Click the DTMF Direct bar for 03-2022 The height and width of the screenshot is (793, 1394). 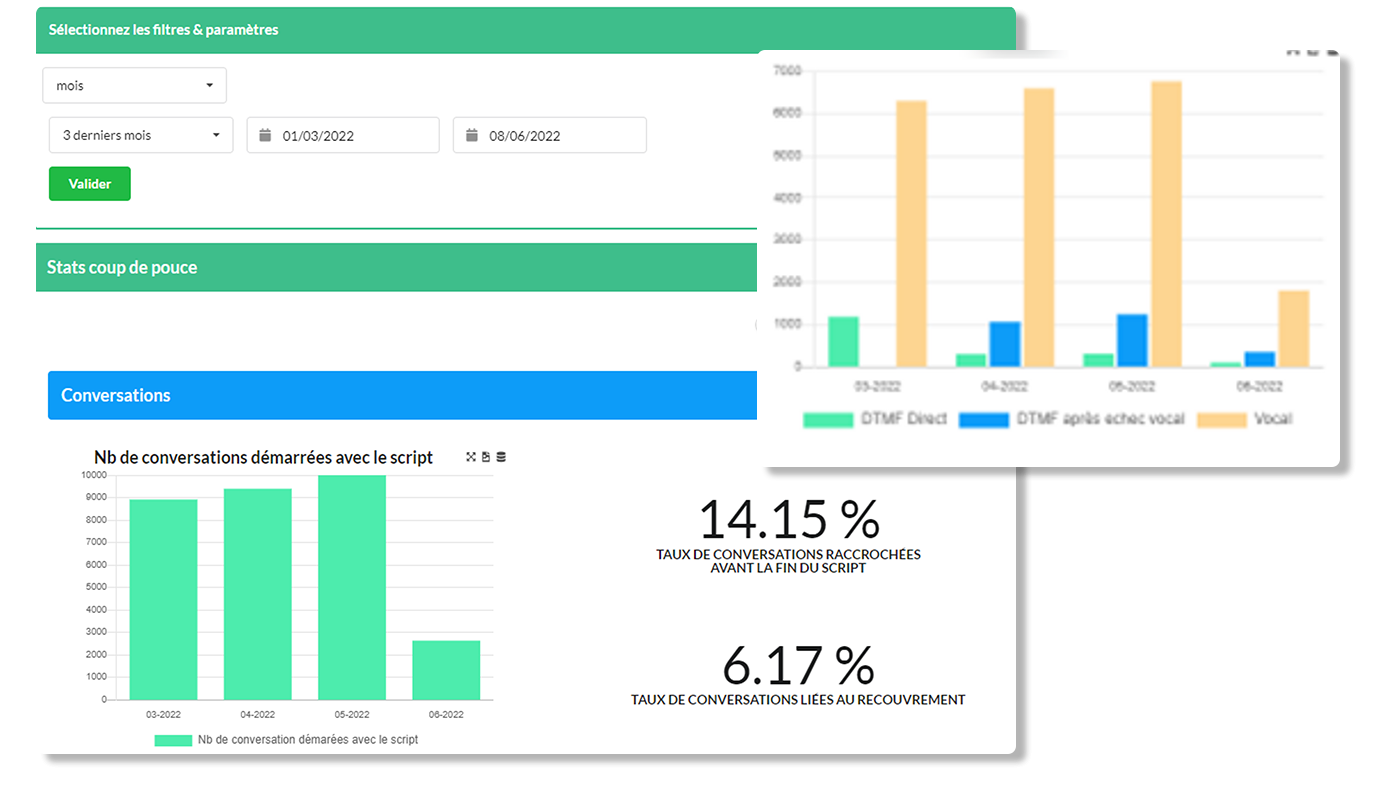(844, 342)
